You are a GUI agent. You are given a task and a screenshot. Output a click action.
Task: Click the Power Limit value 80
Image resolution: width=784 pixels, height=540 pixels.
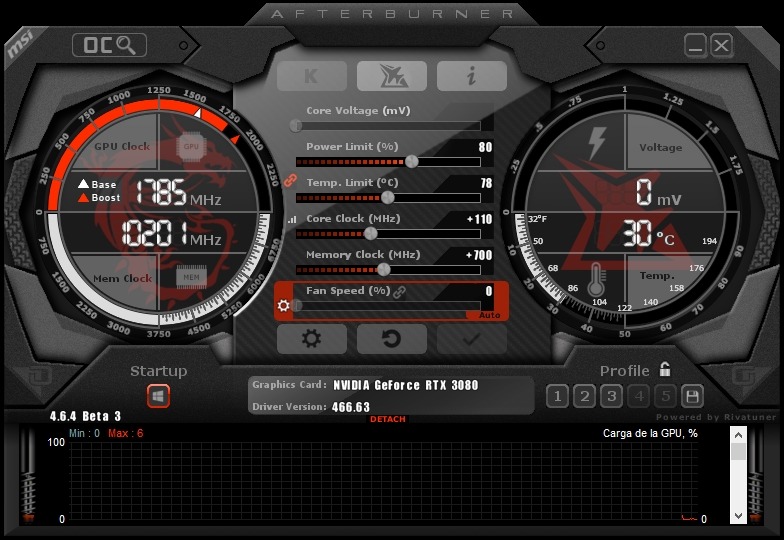coord(486,147)
